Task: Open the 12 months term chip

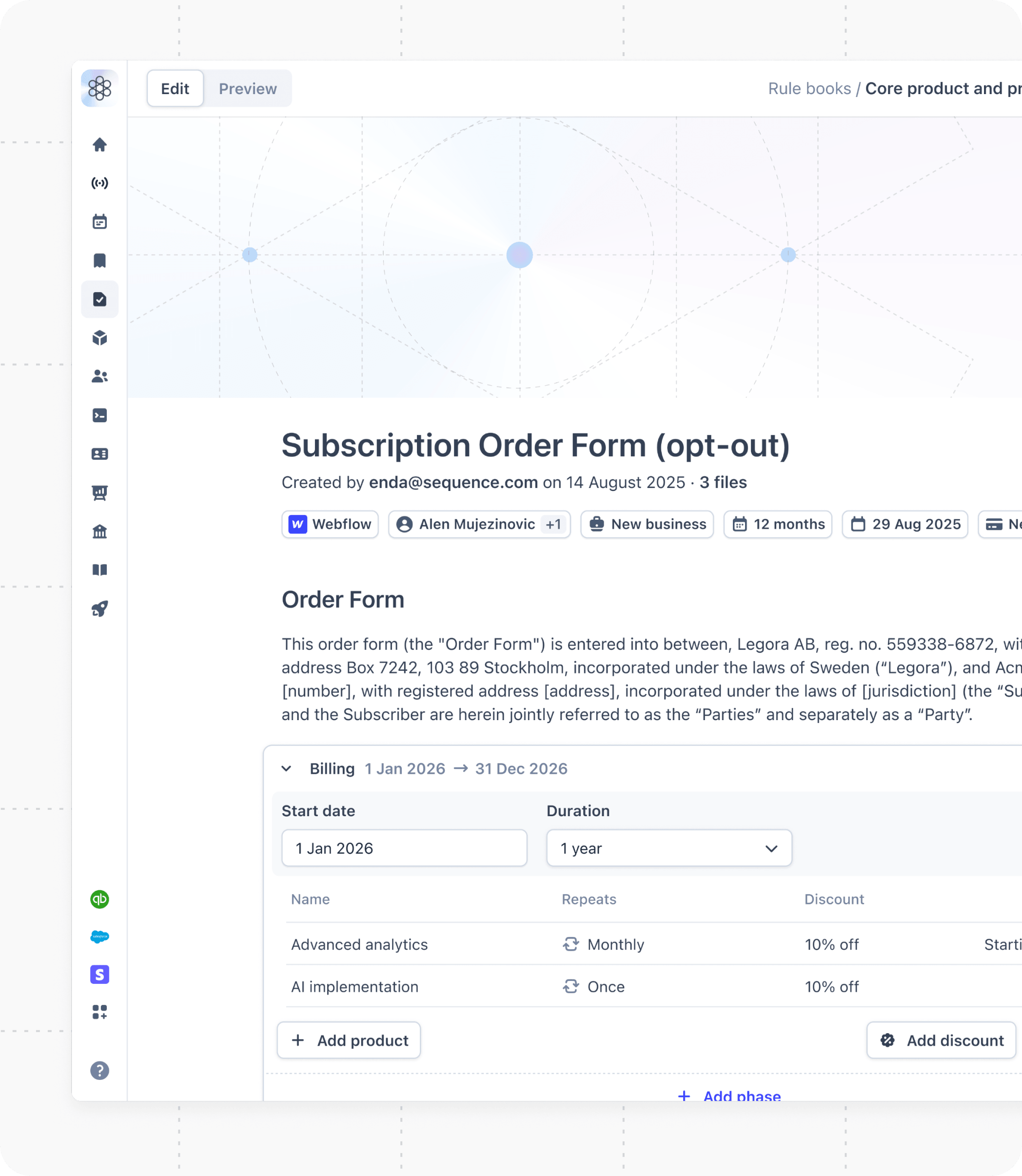Action: [778, 524]
